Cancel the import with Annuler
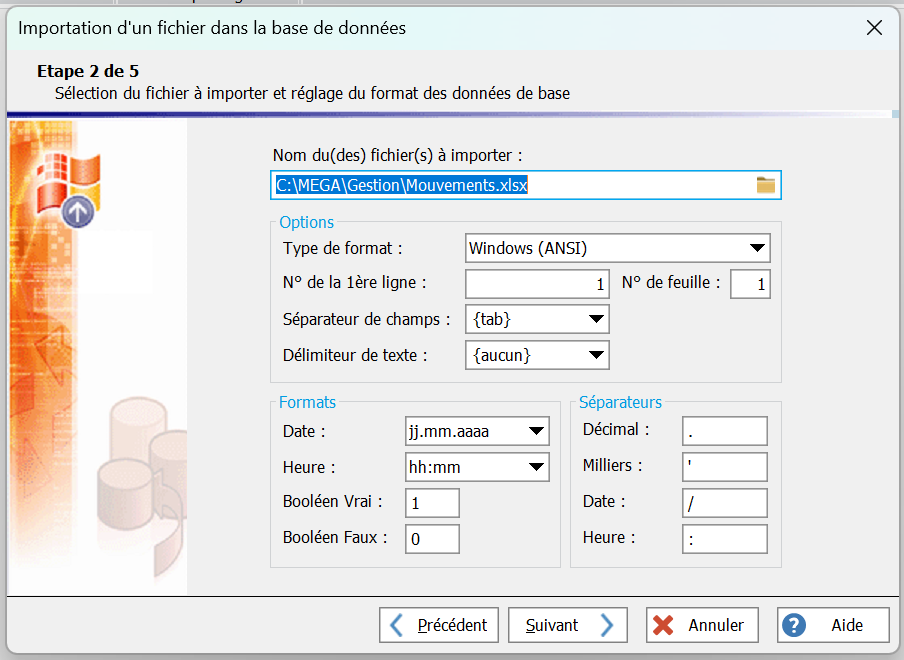The height and width of the screenshot is (660, 904). [702, 625]
